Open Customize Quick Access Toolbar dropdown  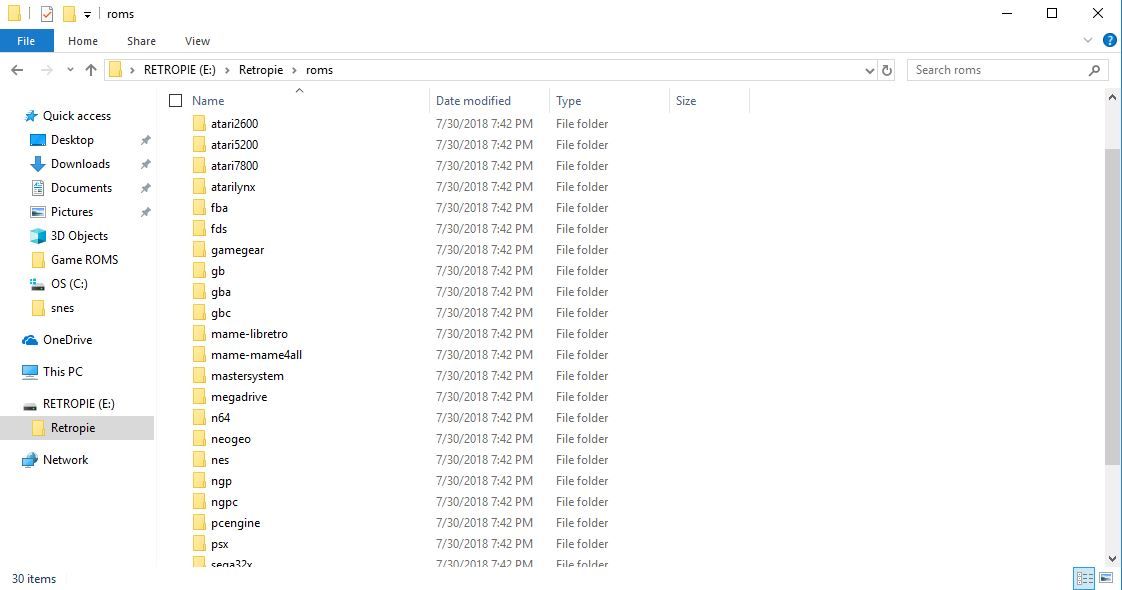[87, 14]
